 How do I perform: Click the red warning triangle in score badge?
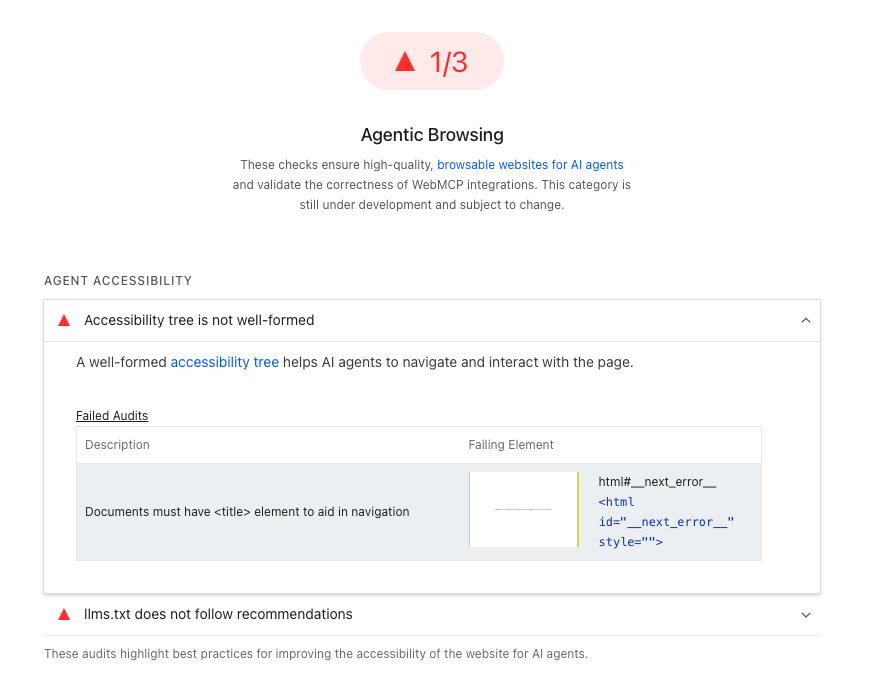pos(405,61)
